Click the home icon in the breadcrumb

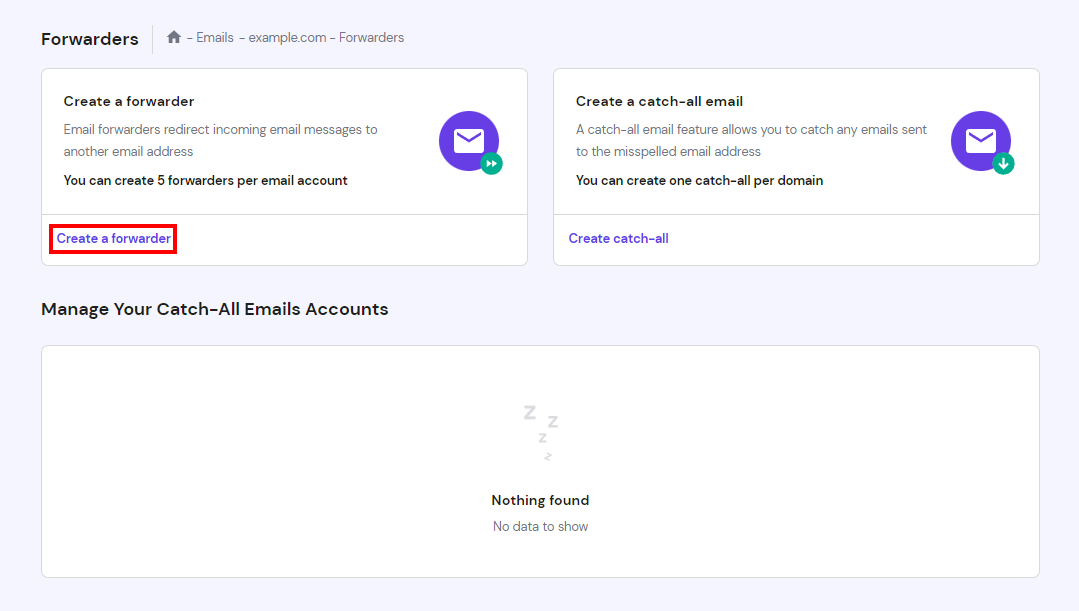[x=172, y=37]
